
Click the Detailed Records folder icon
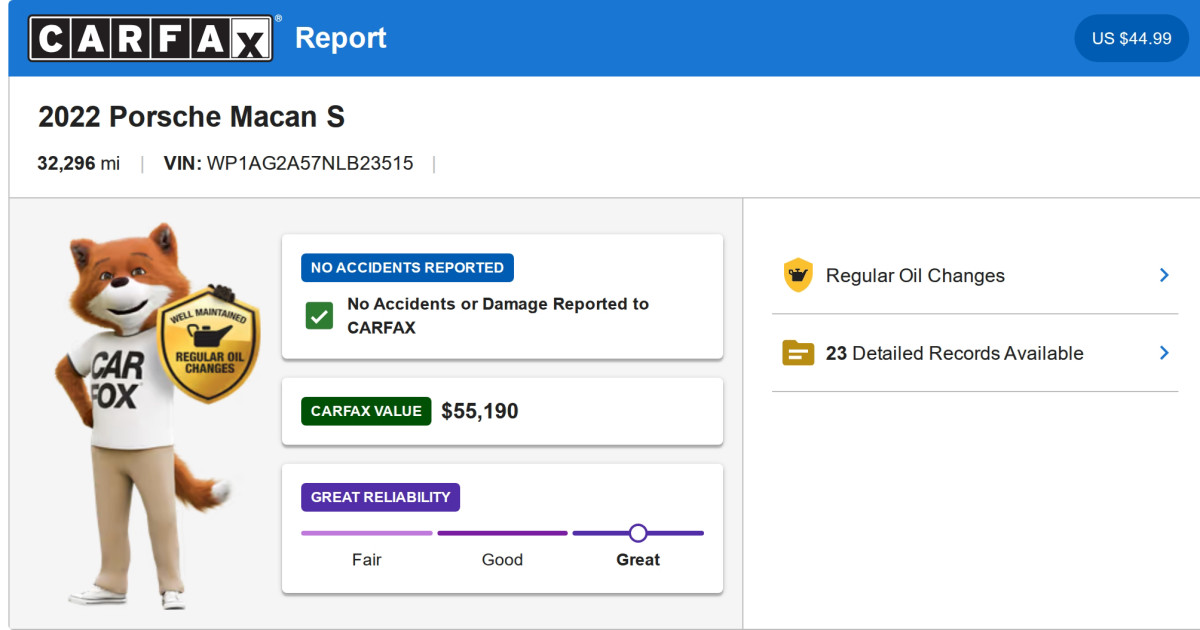(x=798, y=353)
